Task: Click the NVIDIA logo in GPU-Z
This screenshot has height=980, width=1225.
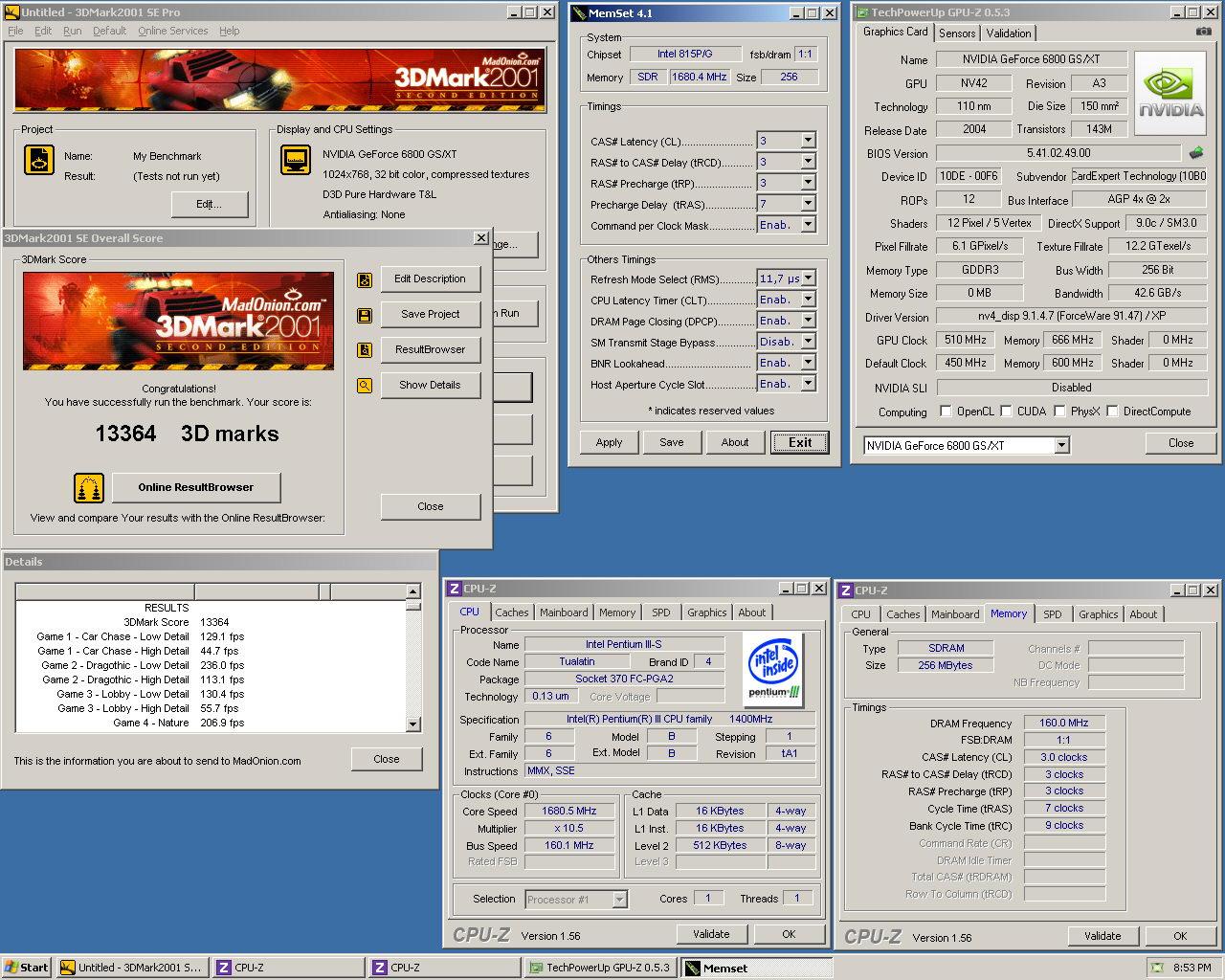Action: pyautogui.click(x=1170, y=93)
